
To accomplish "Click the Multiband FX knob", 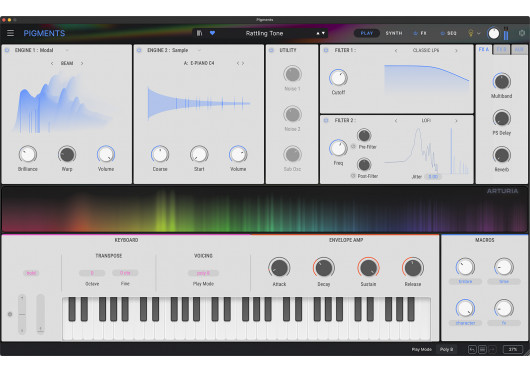I will coord(502,81).
